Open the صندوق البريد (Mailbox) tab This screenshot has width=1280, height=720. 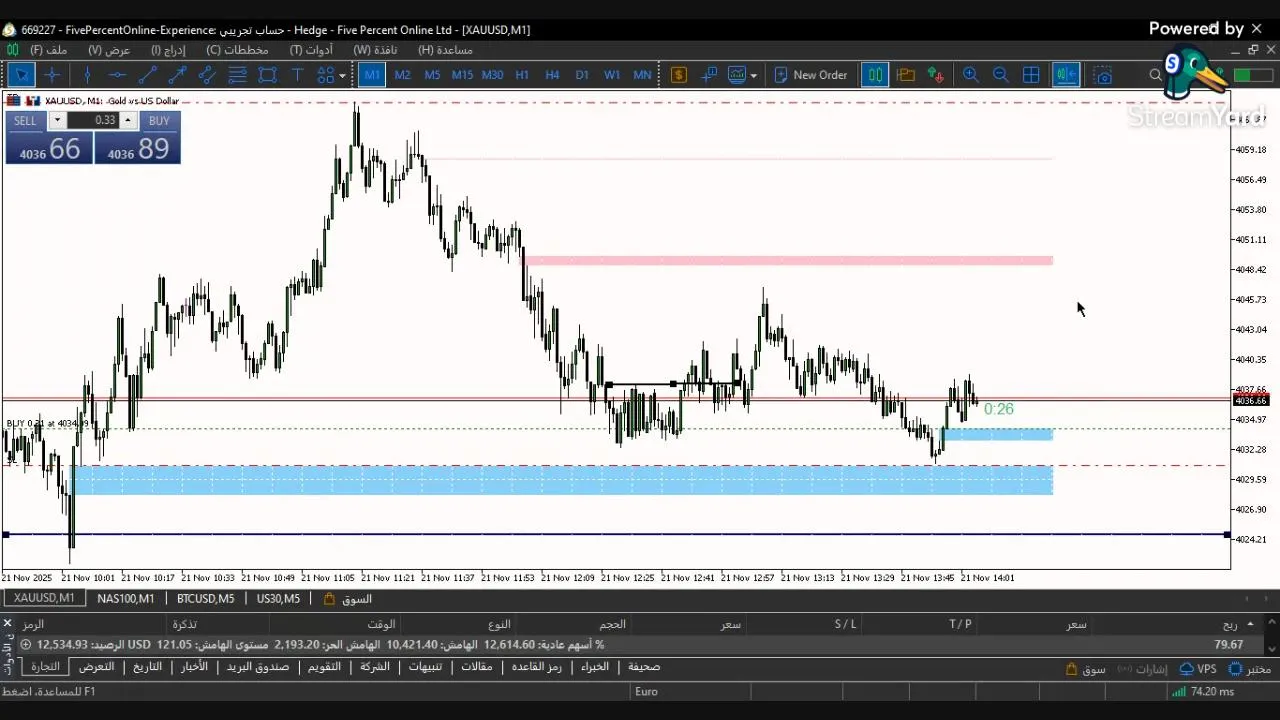[257, 666]
